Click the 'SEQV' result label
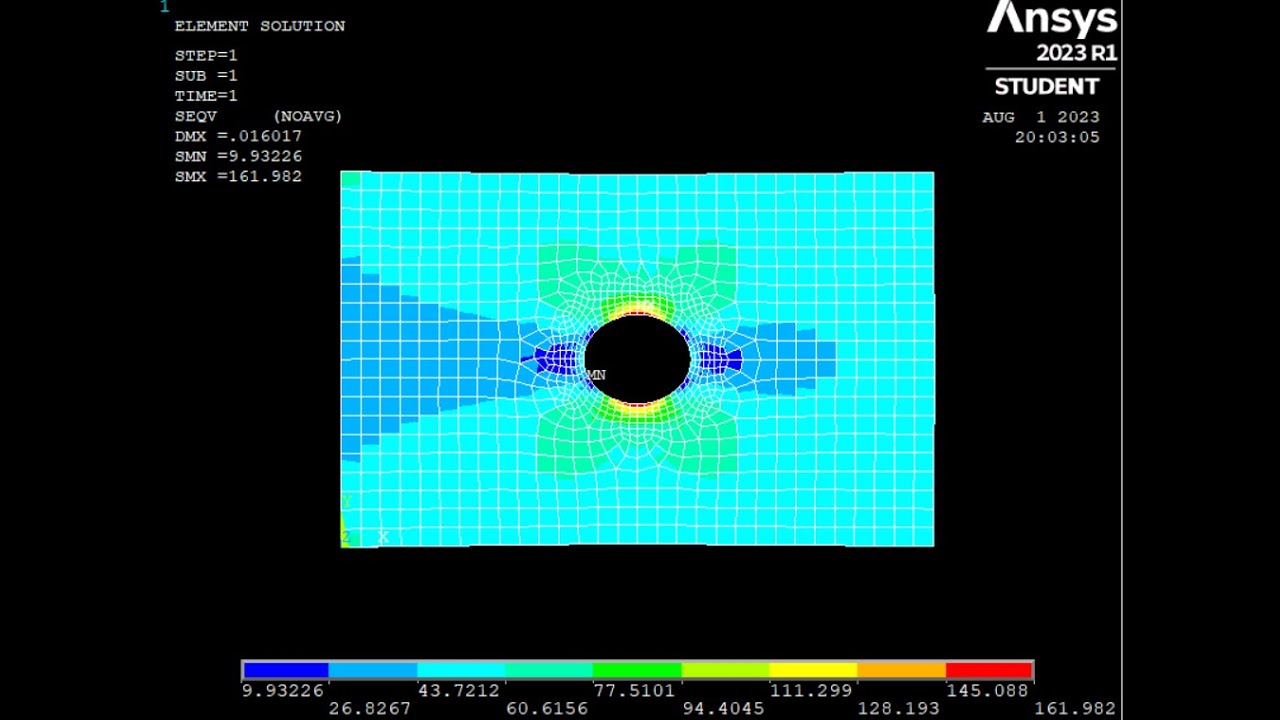This screenshot has height=720, width=1280. coord(195,116)
